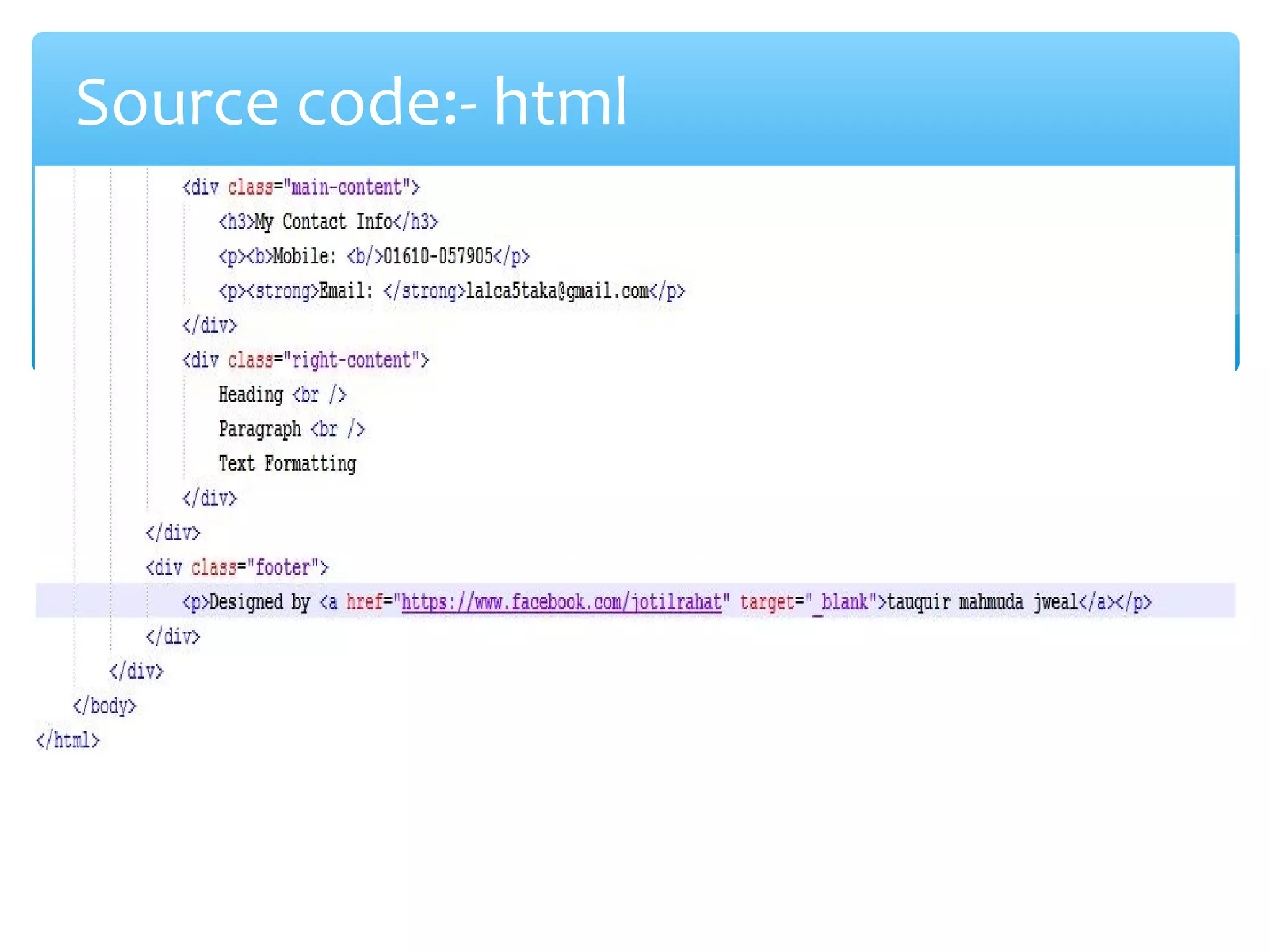
Task: Click the 'Heading' br line
Action: point(282,395)
